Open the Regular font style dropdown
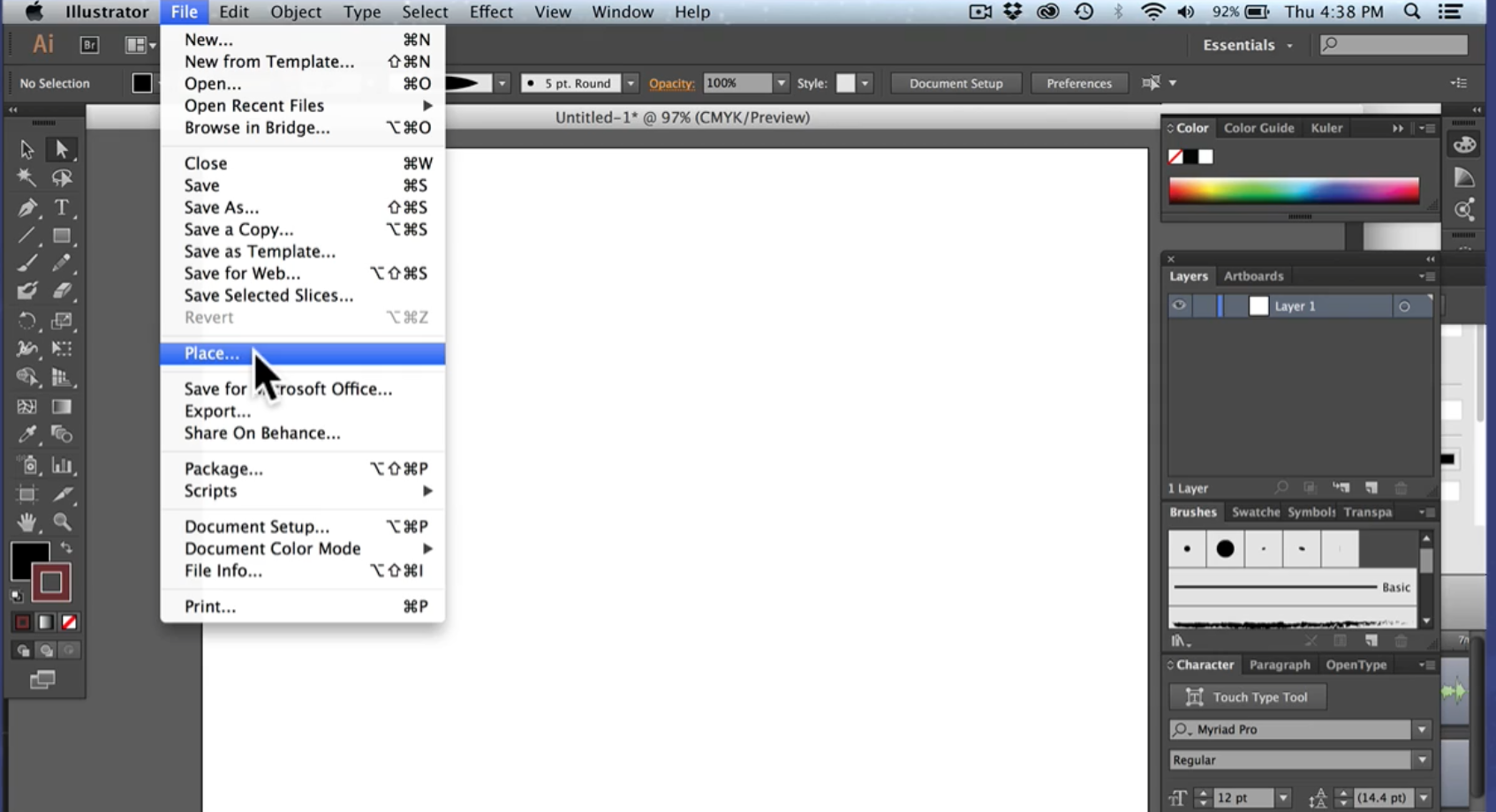Viewport: 1496px width, 812px height. click(x=1422, y=760)
